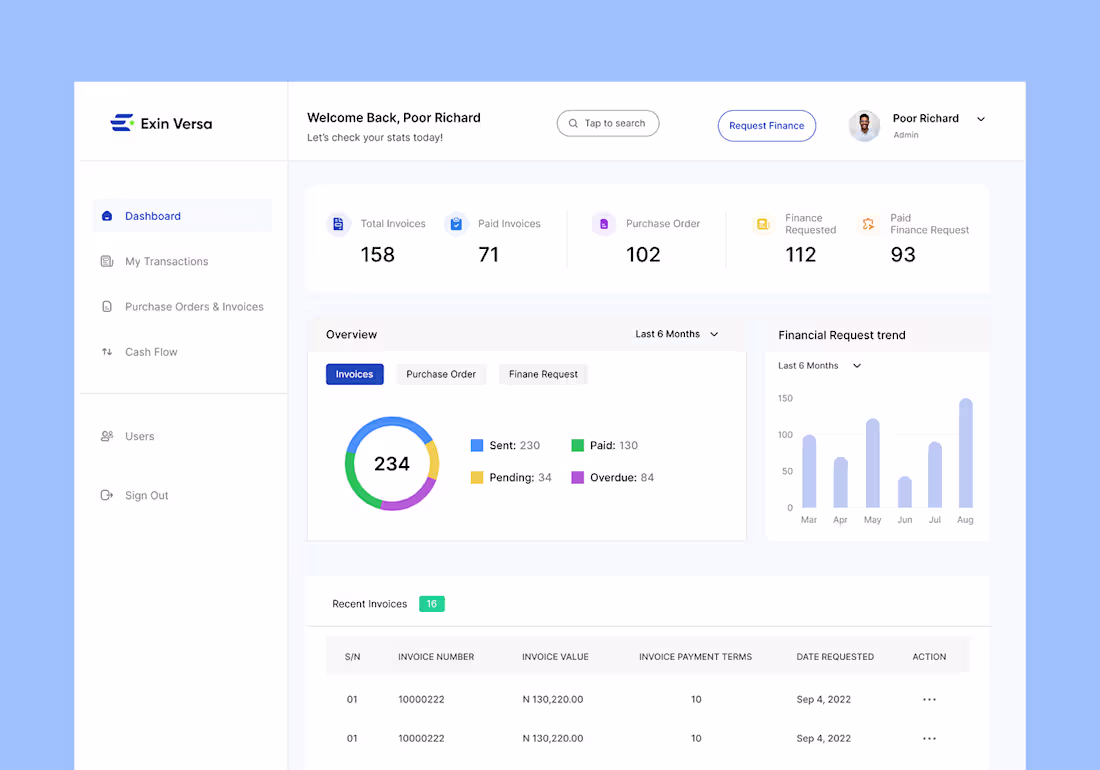Click the green 16 invoices badge
The height and width of the screenshot is (770, 1100).
(431, 604)
